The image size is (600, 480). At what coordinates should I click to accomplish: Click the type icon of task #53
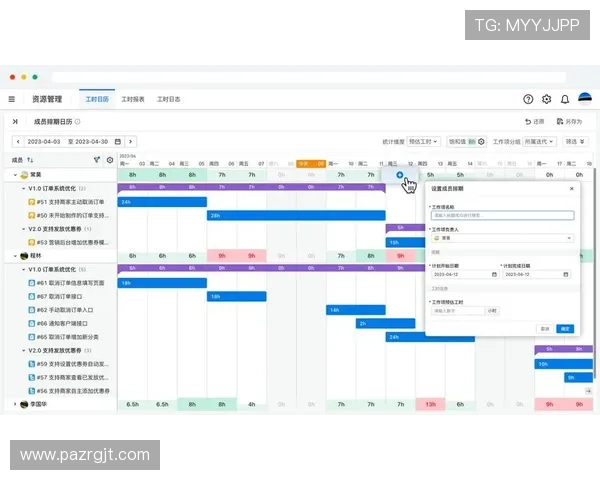(32, 242)
